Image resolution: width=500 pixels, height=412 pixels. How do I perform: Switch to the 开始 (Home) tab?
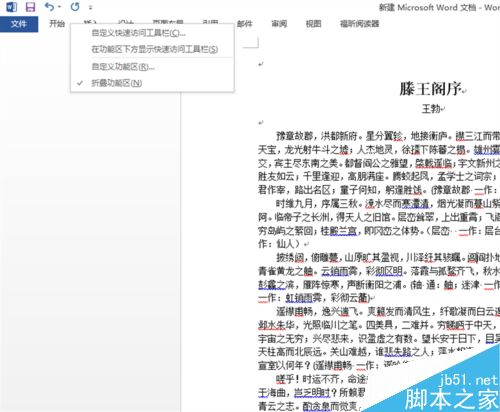(x=57, y=24)
